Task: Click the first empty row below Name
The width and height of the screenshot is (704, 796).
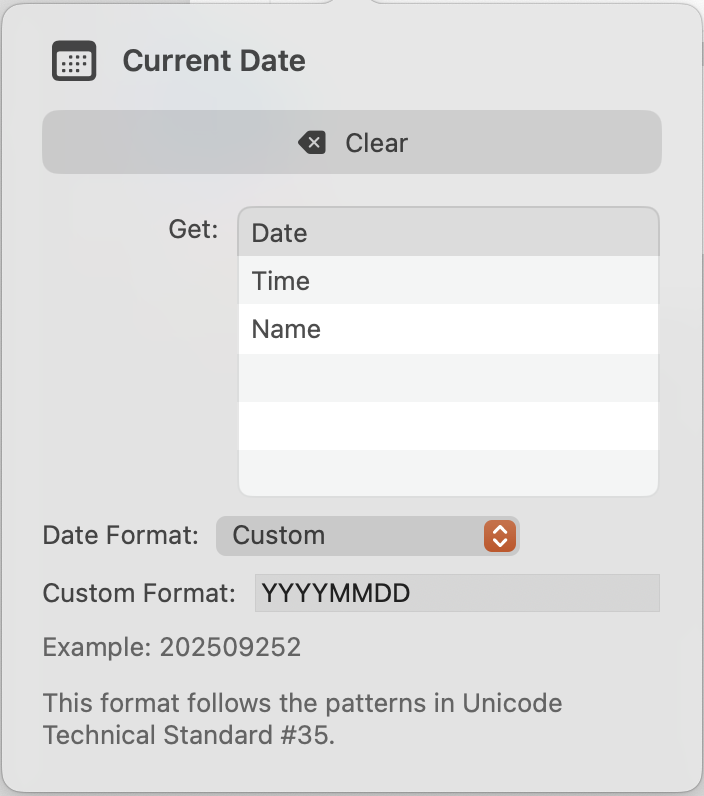Action: (x=448, y=378)
